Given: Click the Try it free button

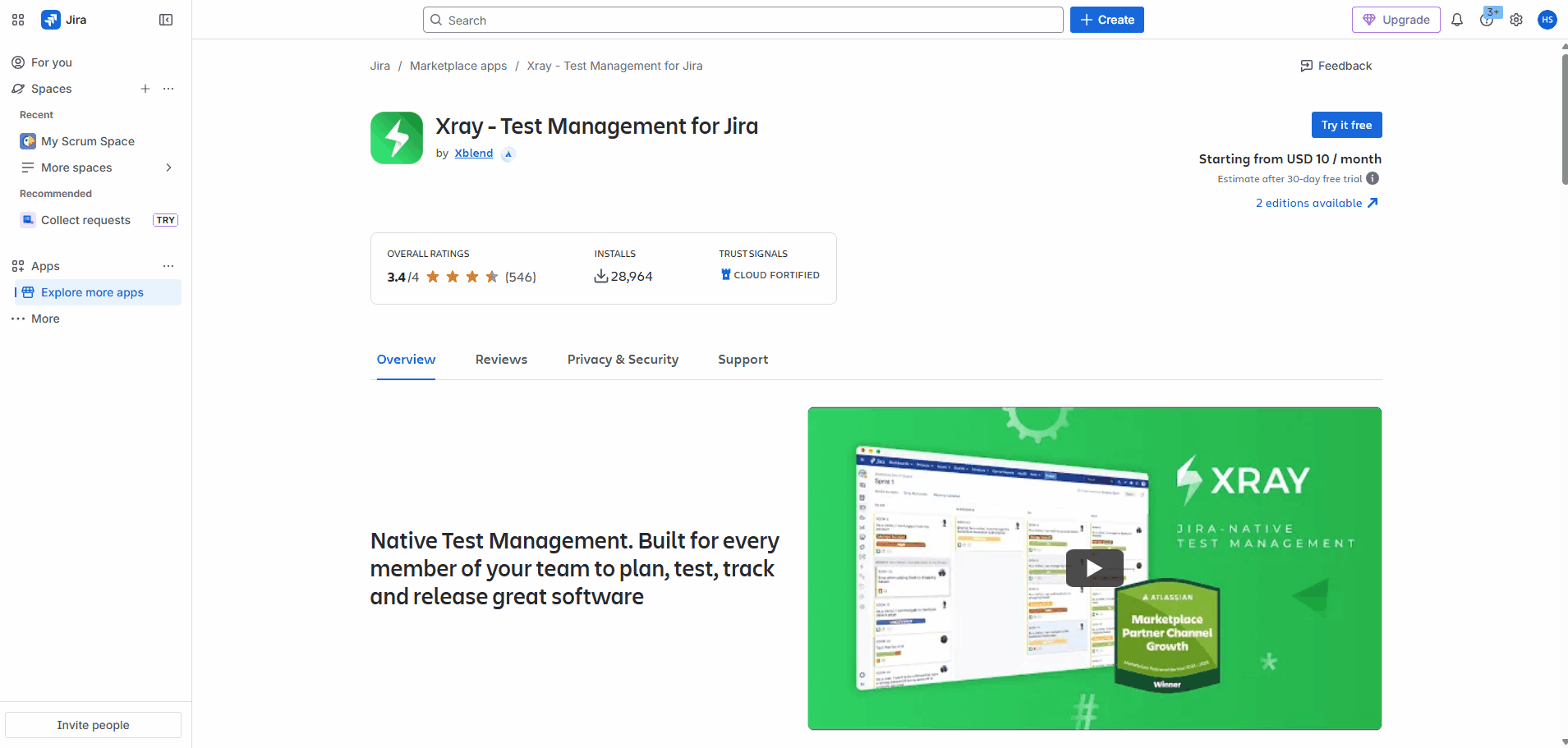Looking at the screenshot, I should (x=1347, y=125).
